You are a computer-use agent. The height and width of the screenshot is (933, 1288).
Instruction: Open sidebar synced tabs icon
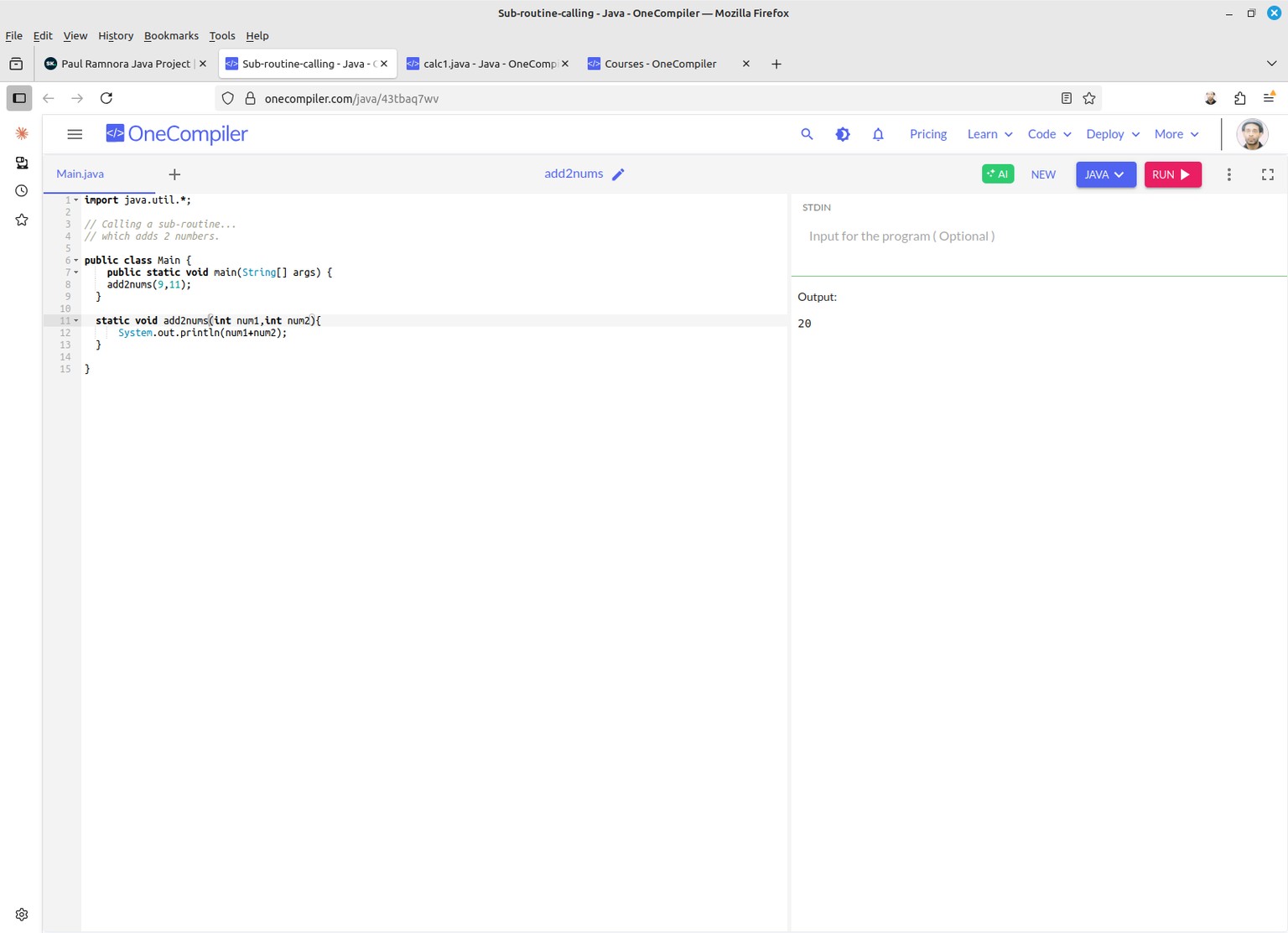coord(22,163)
